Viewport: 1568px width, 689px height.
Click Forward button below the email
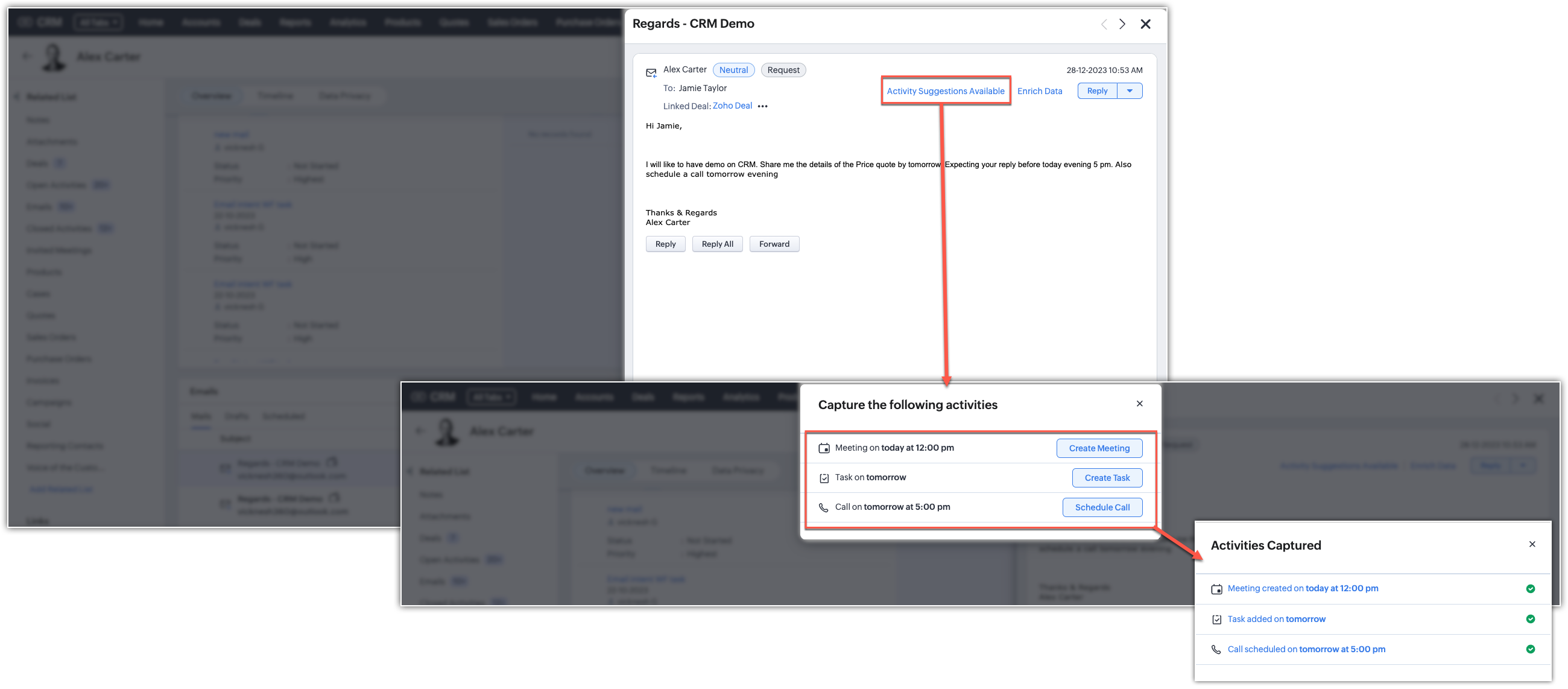point(774,244)
